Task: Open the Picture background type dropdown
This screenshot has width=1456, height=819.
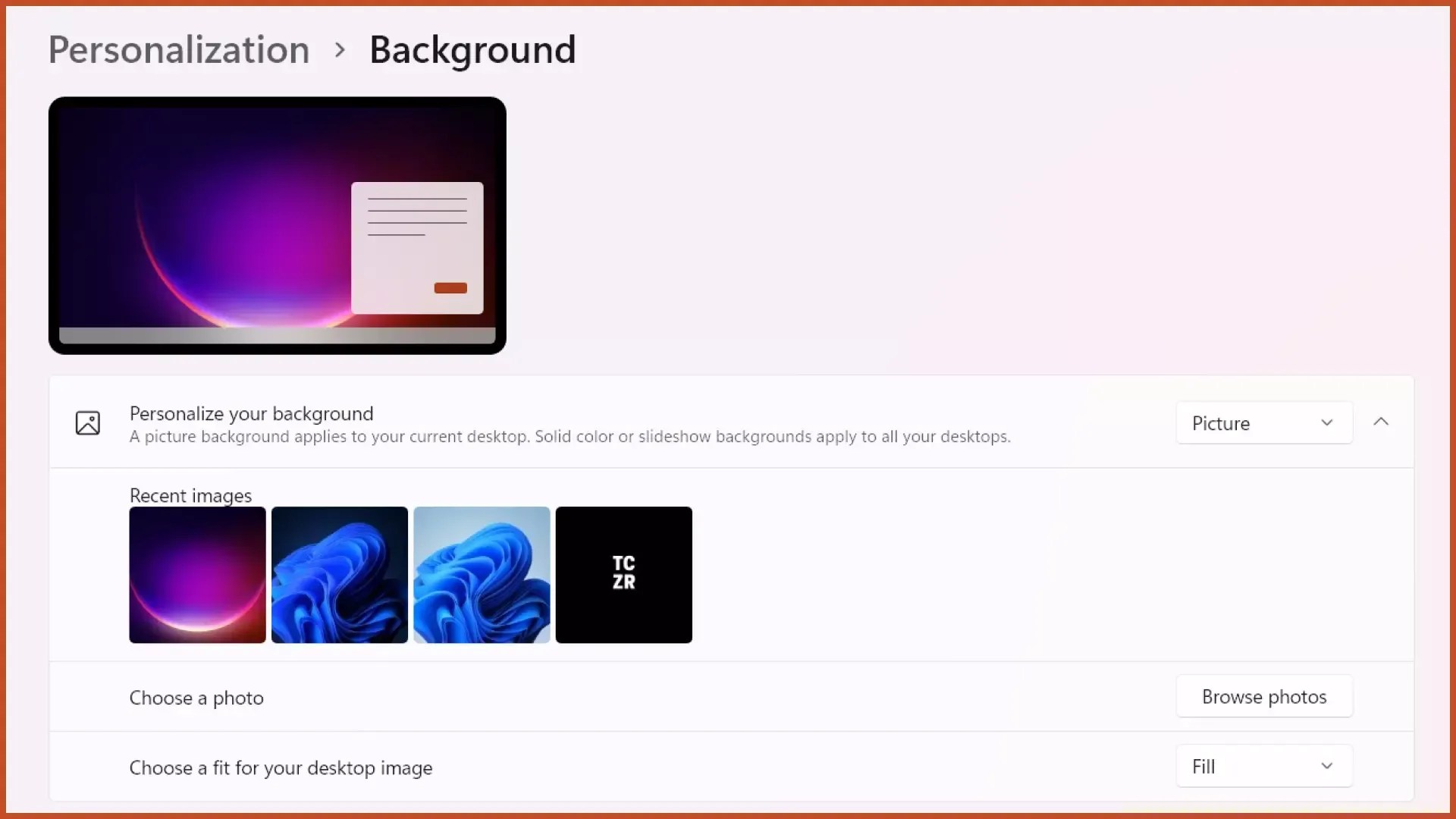Action: coord(1263,423)
